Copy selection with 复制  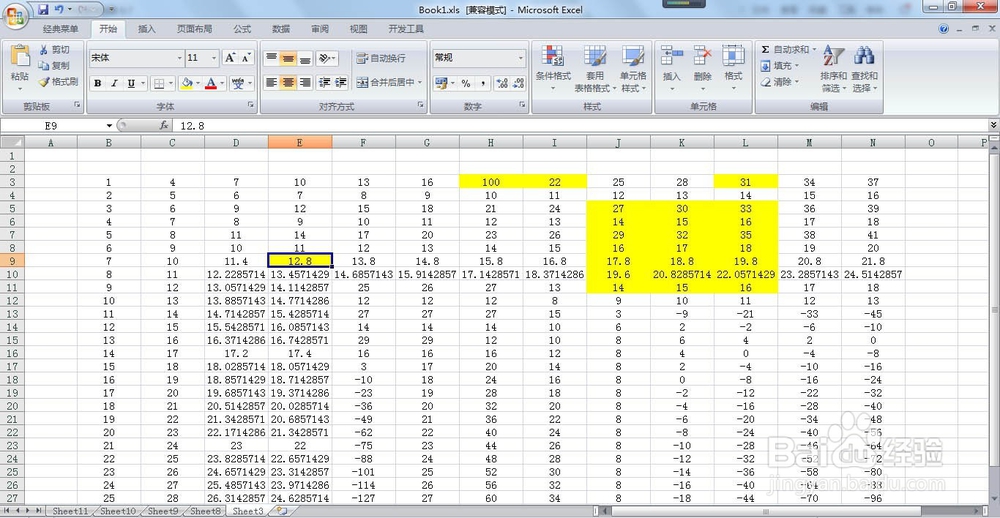pos(54,65)
